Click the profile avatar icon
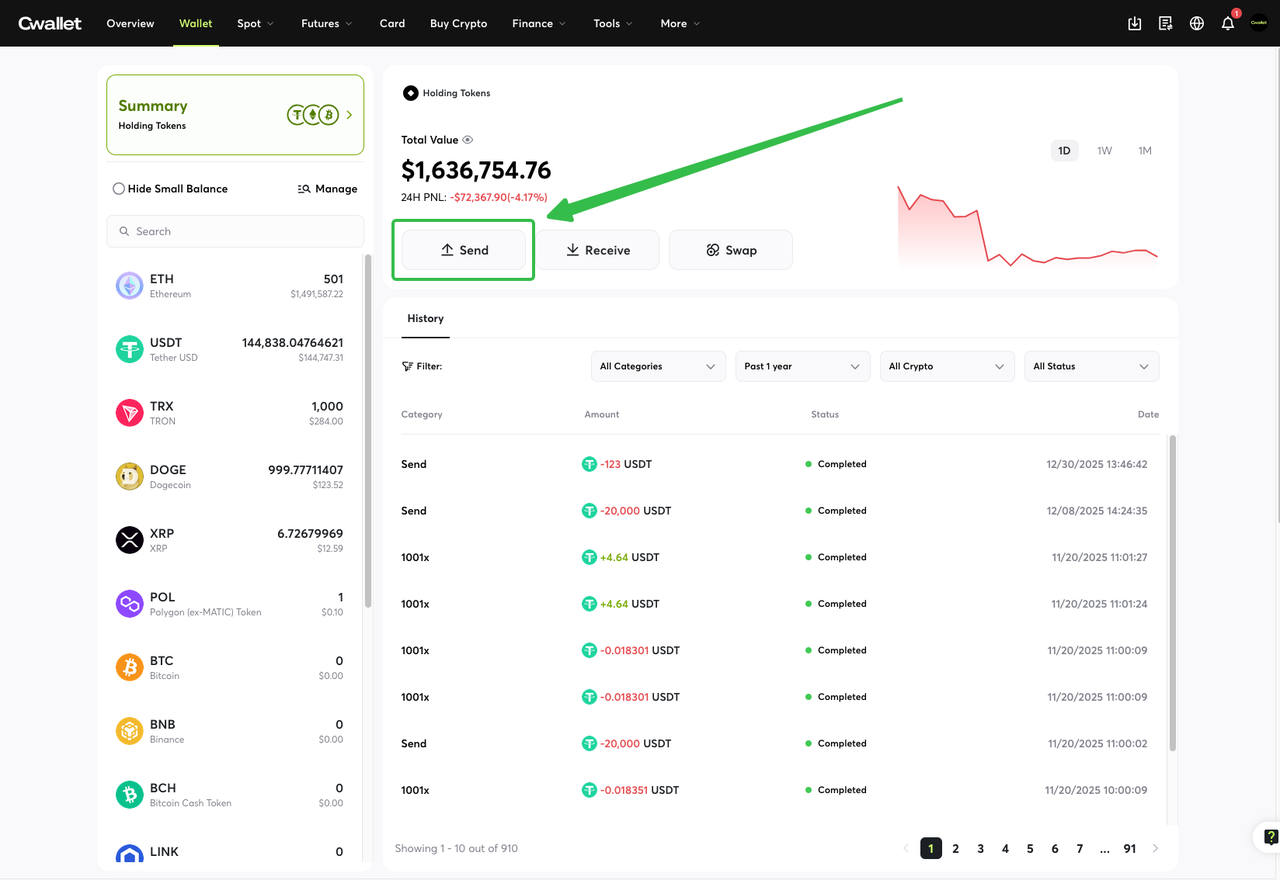Image resolution: width=1280 pixels, height=880 pixels. (1259, 23)
